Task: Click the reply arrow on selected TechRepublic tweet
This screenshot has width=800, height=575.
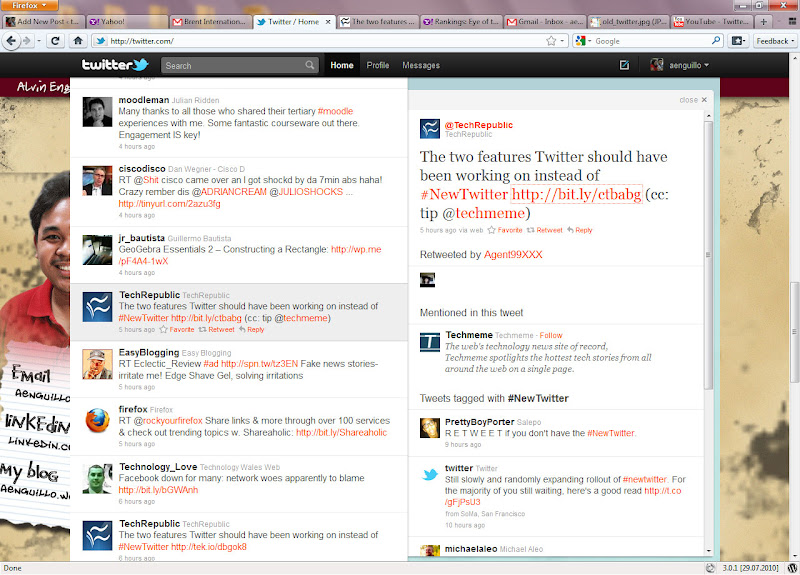Action: [242, 330]
